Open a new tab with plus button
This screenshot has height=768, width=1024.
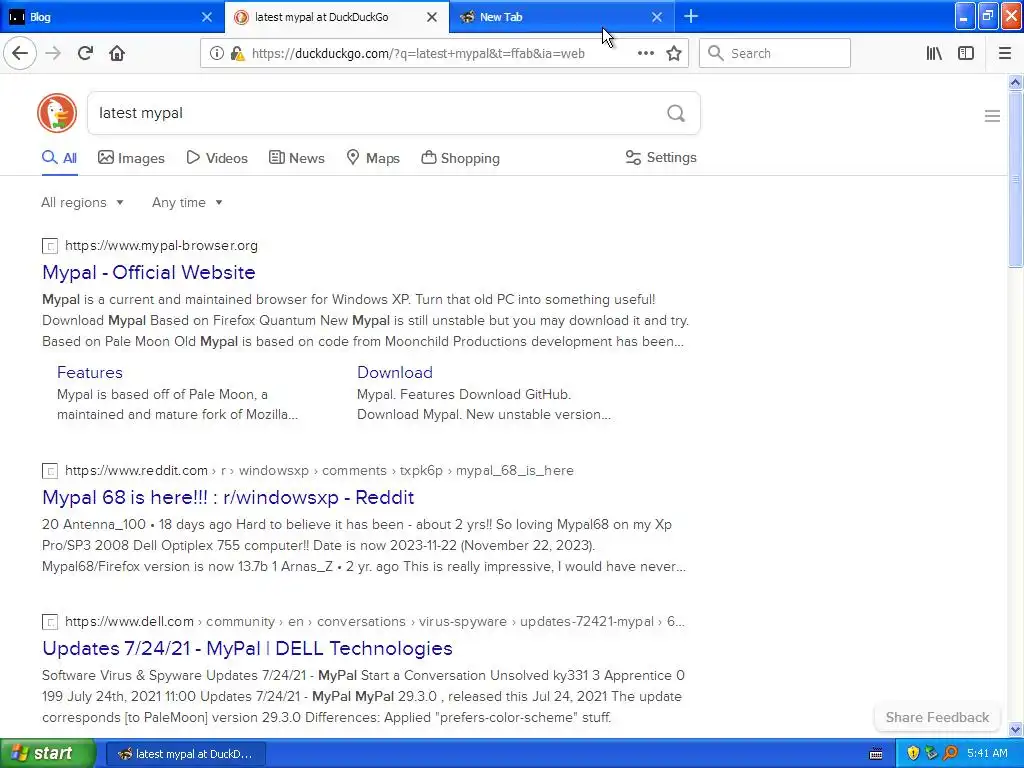tap(691, 17)
